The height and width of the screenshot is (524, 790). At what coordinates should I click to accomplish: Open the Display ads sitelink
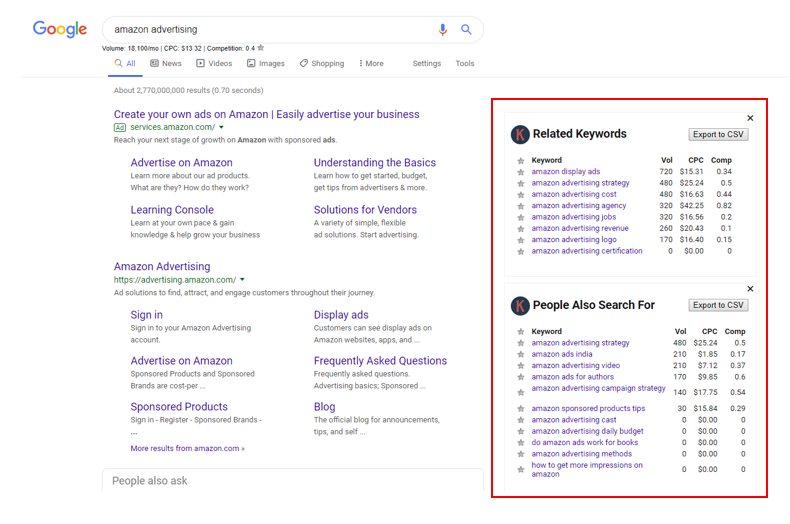click(x=341, y=315)
